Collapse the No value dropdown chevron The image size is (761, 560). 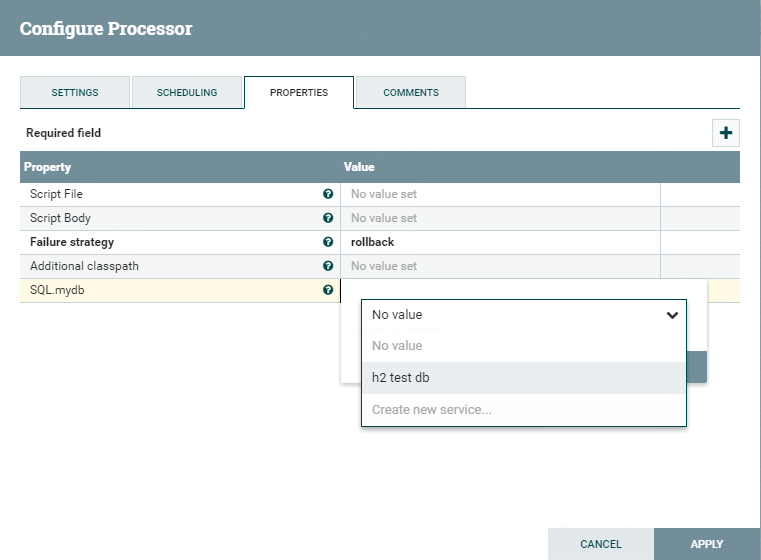672,315
